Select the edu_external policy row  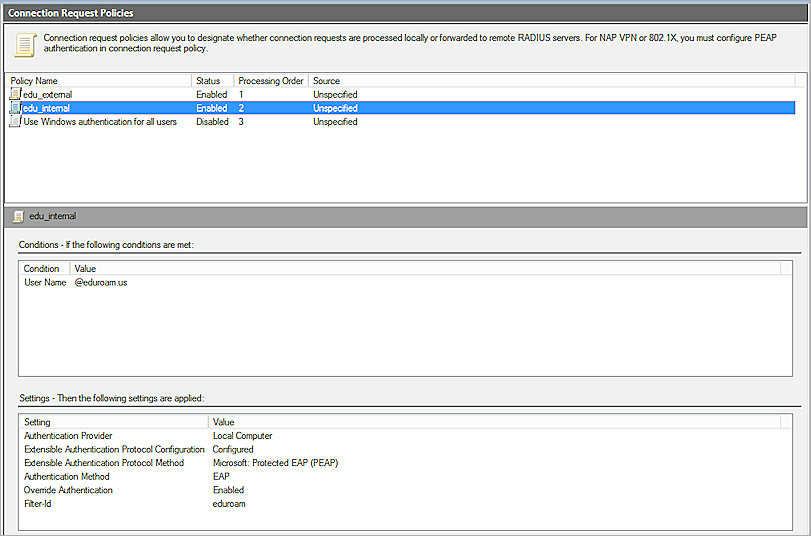(x=47, y=95)
